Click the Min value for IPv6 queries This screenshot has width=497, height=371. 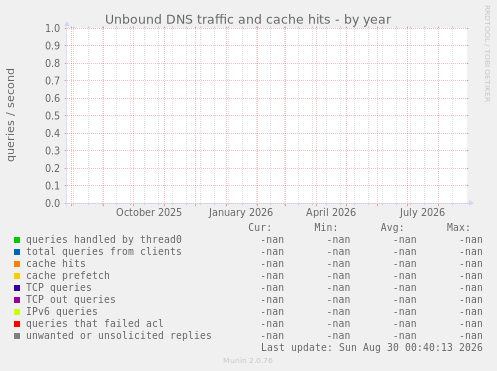pyautogui.click(x=339, y=312)
